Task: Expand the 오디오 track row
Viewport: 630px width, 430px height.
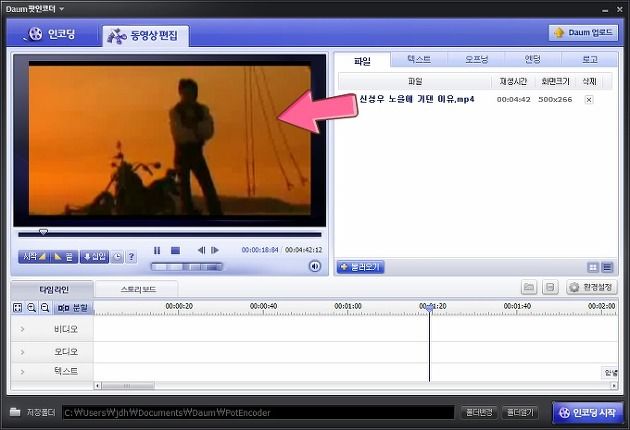Action: (x=22, y=352)
